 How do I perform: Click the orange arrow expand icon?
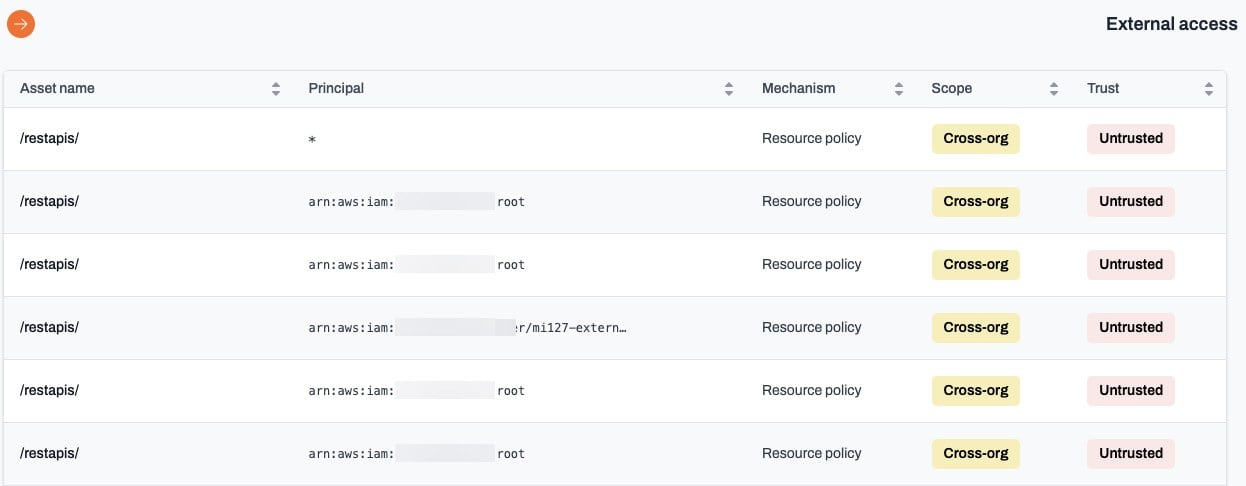coord(21,24)
